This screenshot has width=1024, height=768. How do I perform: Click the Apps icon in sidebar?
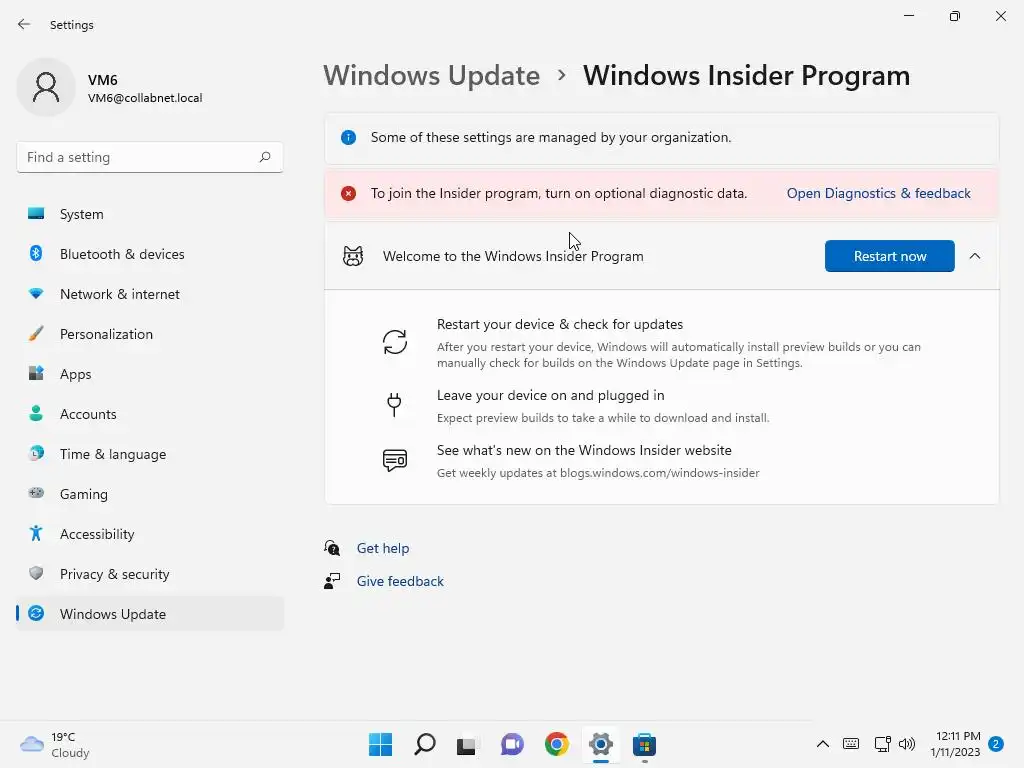36,374
